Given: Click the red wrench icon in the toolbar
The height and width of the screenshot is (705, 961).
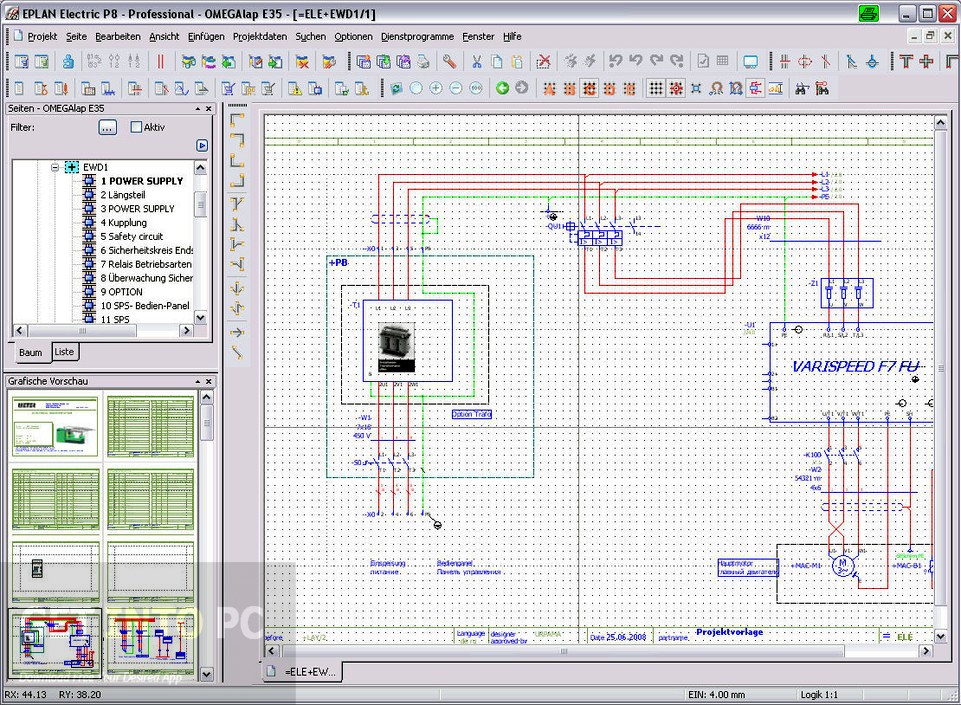Looking at the screenshot, I should (449, 61).
